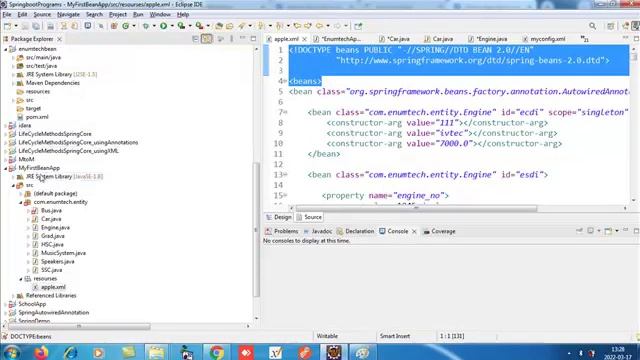
Task: Click the Open Perspective icon
Action: click(611, 26)
